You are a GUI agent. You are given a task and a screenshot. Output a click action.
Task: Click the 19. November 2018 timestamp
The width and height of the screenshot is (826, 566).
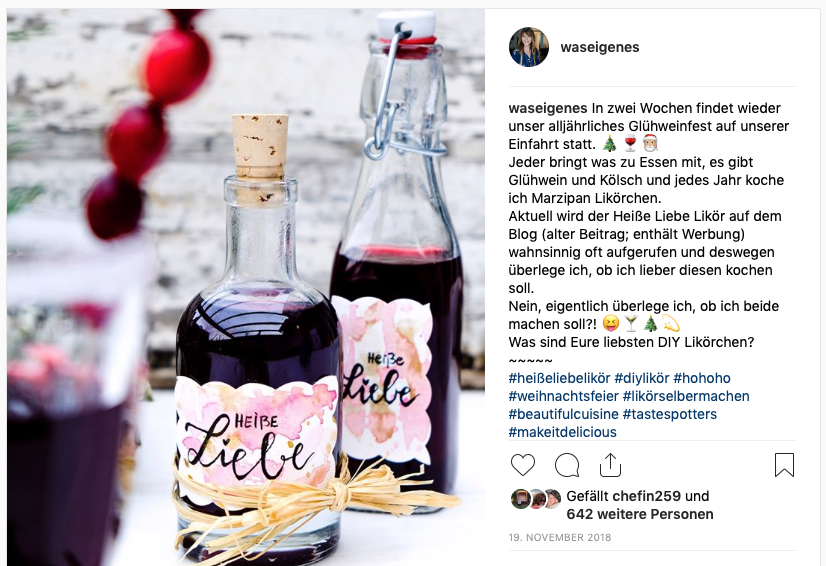click(560, 538)
